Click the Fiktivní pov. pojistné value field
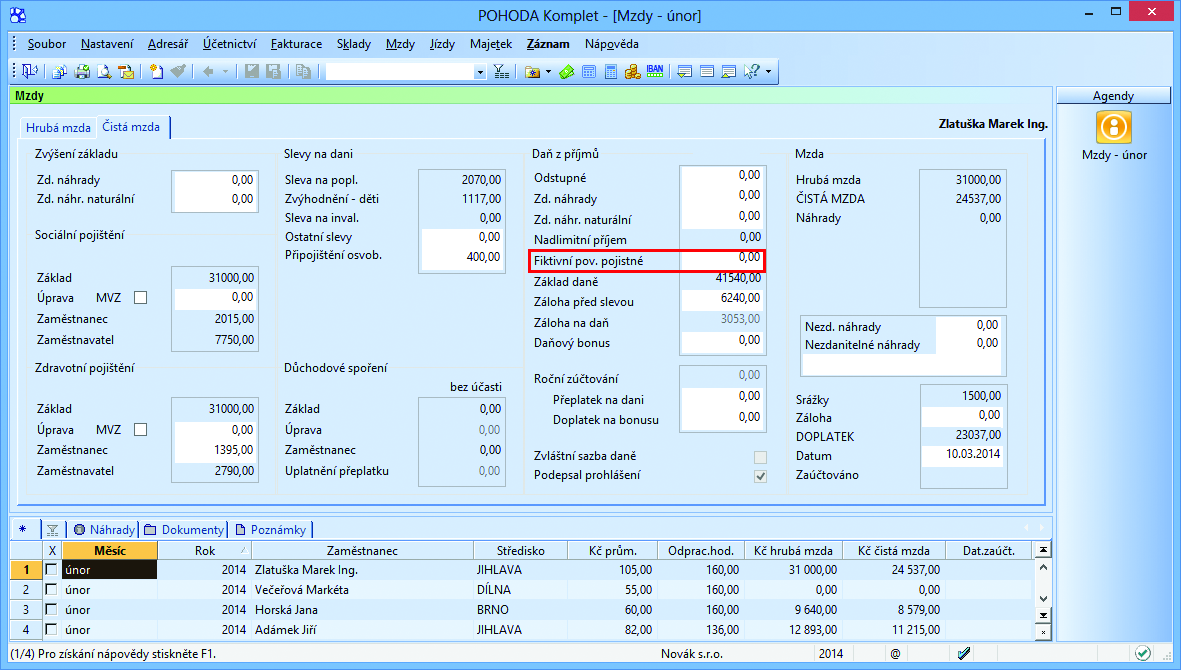This screenshot has width=1181, height=670. (x=722, y=258)
